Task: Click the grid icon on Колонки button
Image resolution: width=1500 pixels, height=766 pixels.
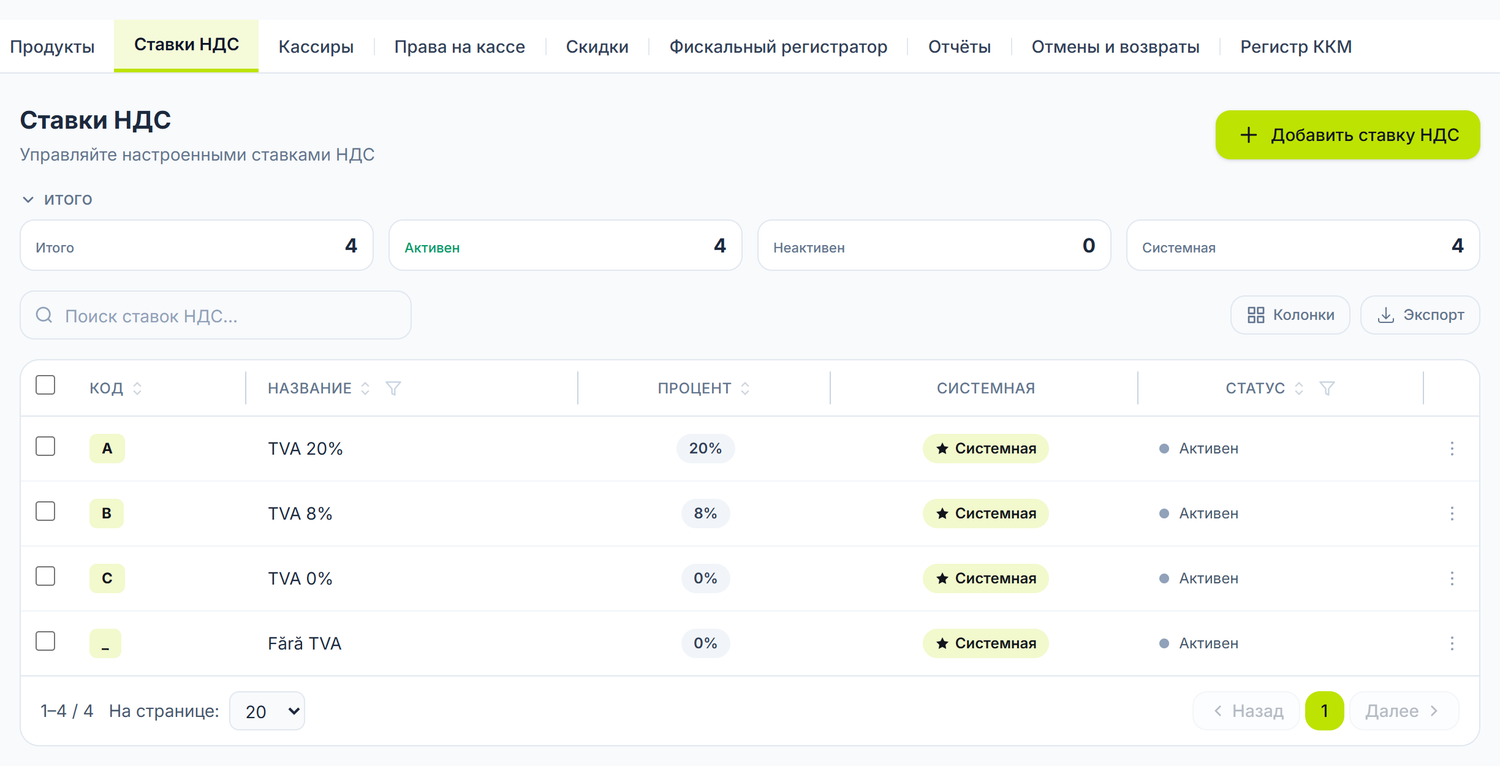Action: tap(1256, 315)
